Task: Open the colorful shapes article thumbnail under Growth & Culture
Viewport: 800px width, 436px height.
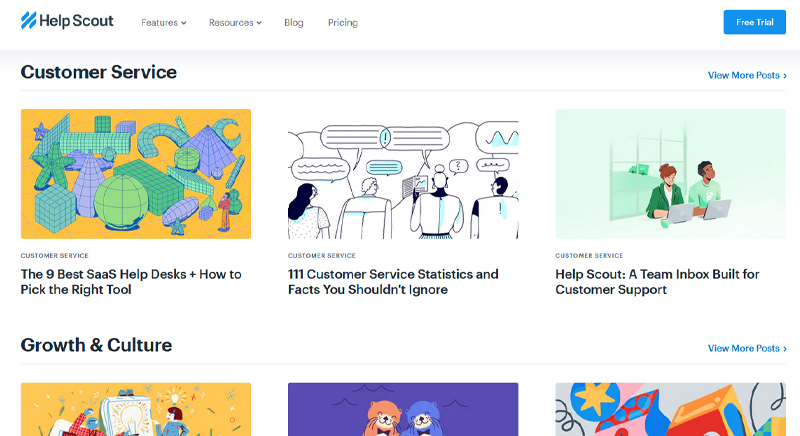Action: click(670, 409)
